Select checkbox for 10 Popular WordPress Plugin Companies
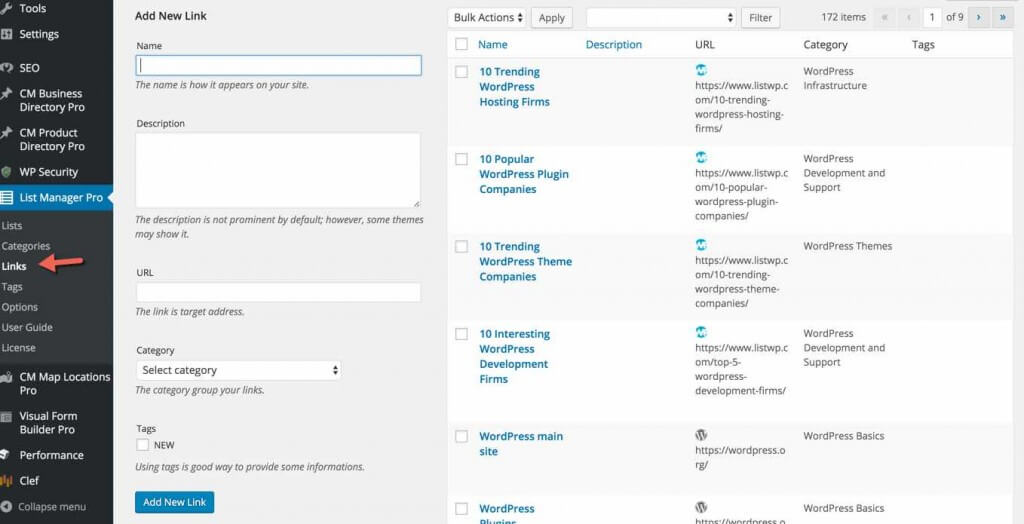1024x524 pixels. click(x=461, y=159)
